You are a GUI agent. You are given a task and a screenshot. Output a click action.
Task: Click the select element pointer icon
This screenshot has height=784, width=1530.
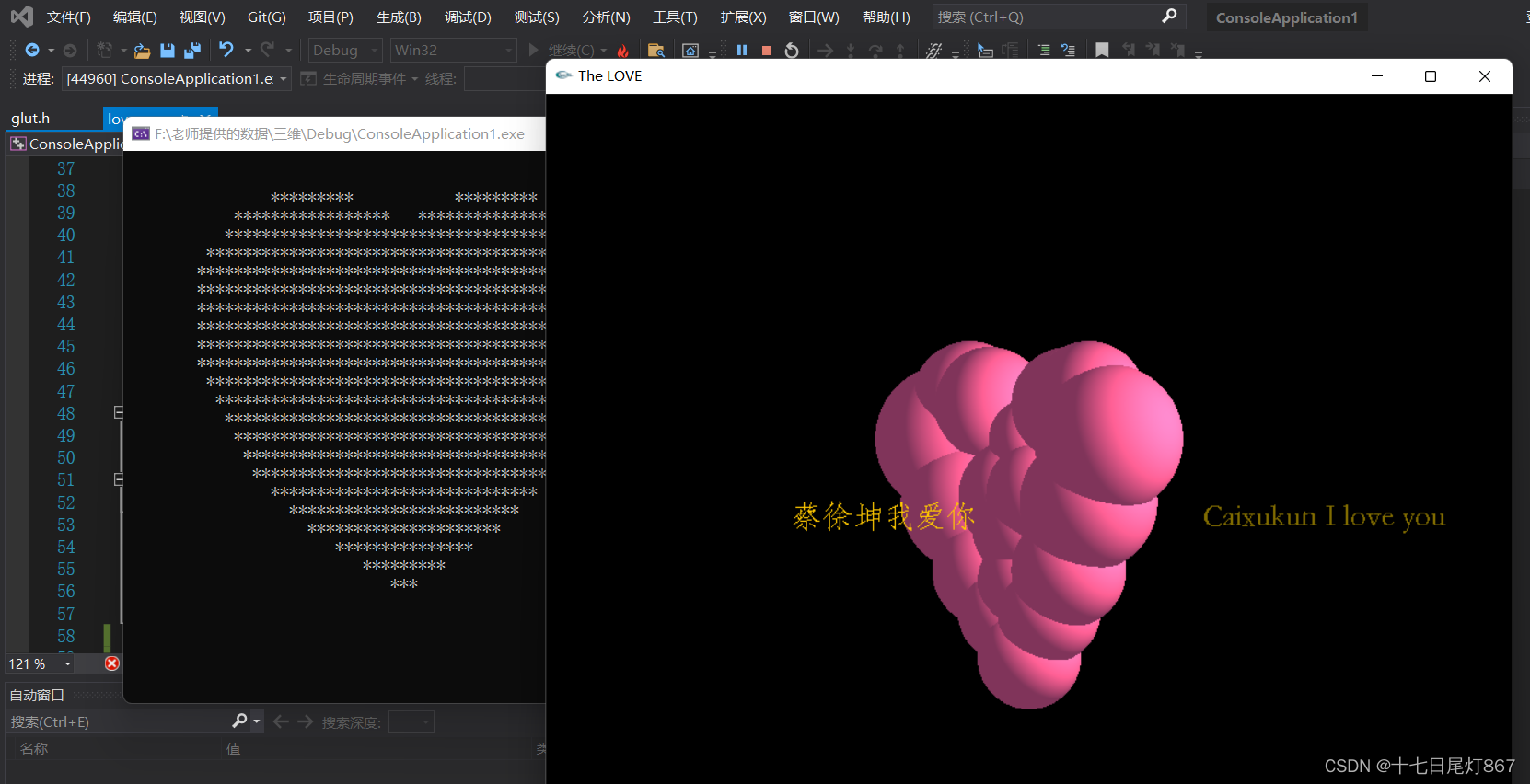[x=985, y=50]
